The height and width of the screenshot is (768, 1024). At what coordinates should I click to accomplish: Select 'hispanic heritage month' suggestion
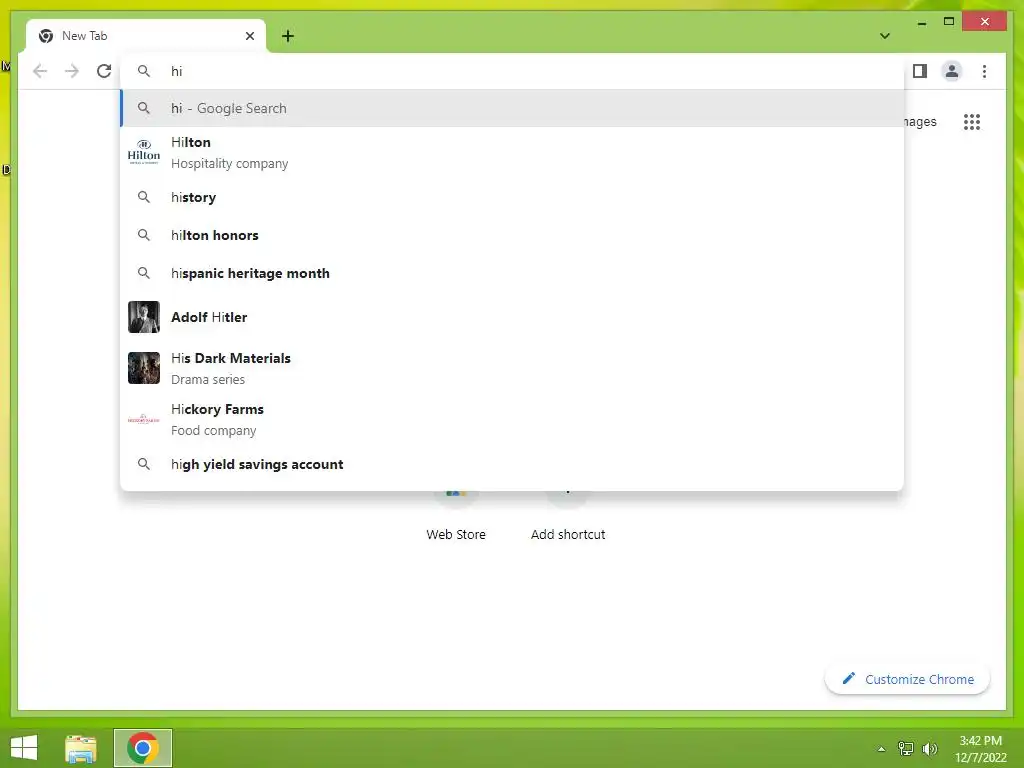coord(512,273)
